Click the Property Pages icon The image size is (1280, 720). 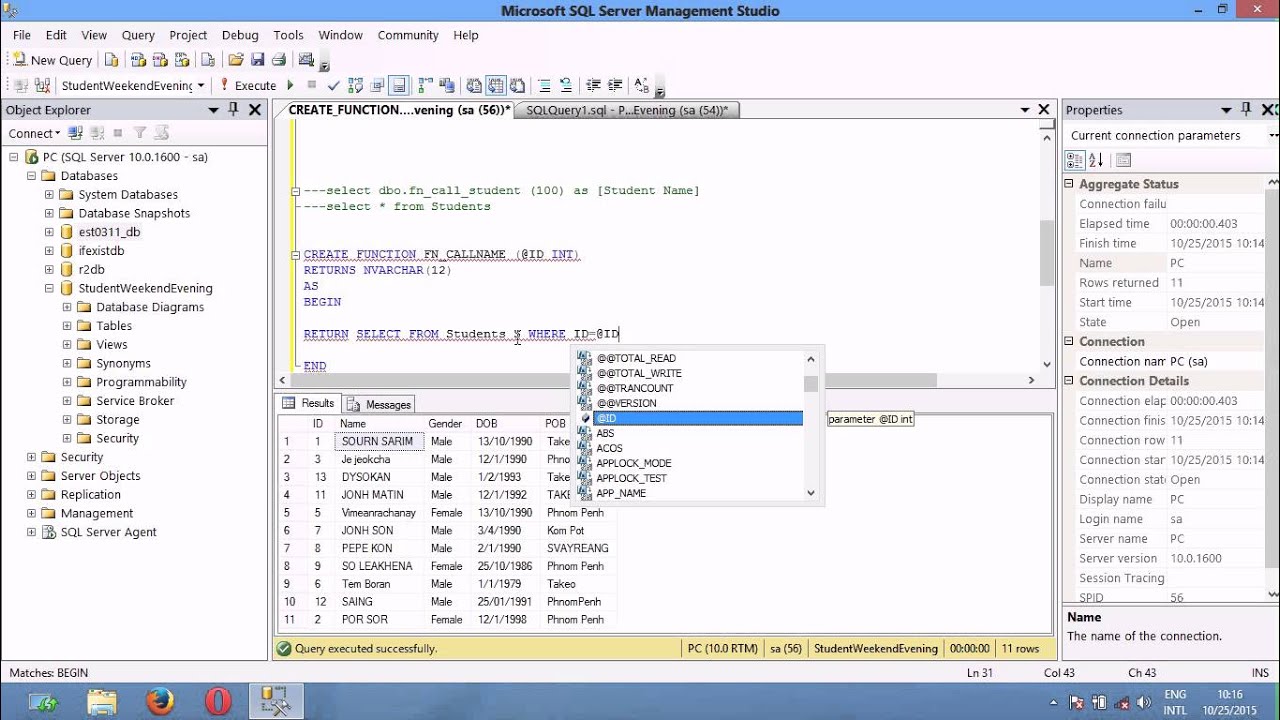click(1123, 160)
